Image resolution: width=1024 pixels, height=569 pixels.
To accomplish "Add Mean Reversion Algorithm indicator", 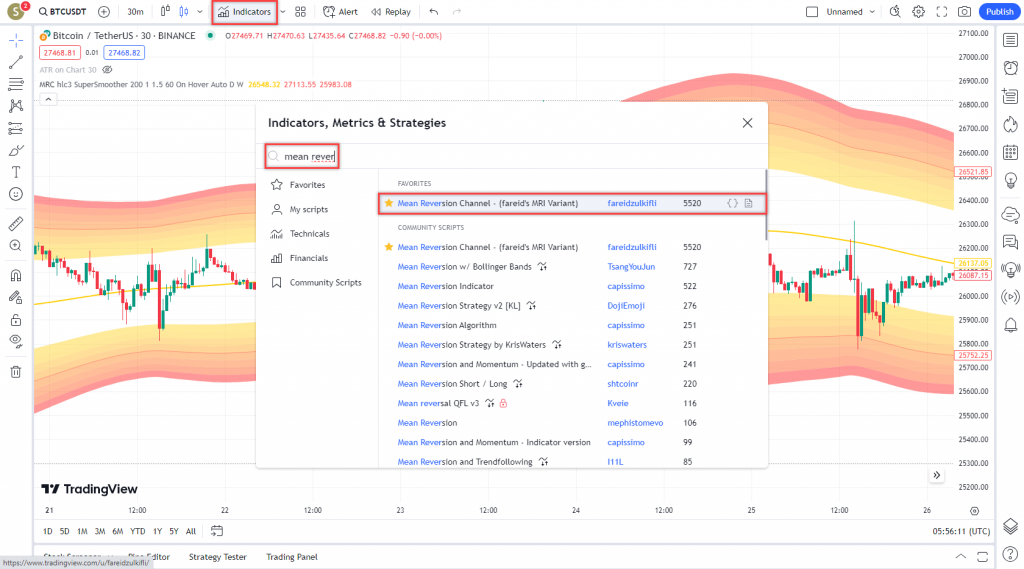I will (x=447, y=325).
